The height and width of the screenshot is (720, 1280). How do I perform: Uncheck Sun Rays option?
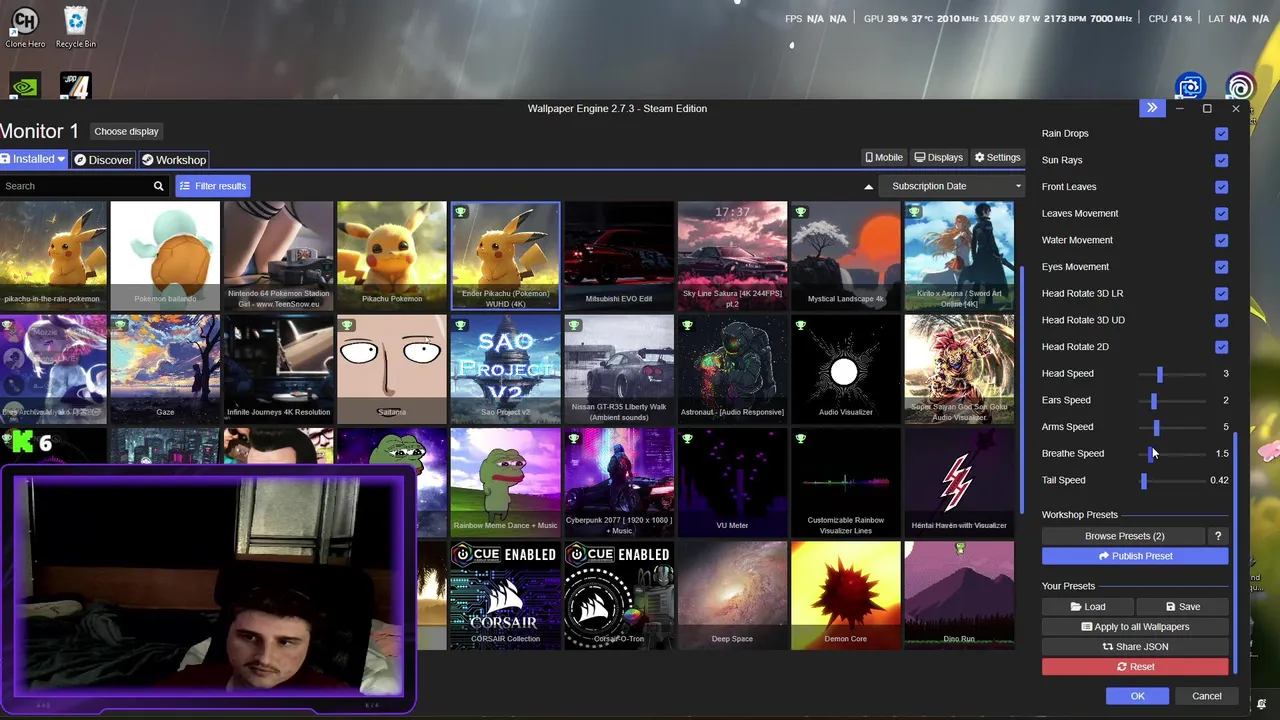[1221, 160]
